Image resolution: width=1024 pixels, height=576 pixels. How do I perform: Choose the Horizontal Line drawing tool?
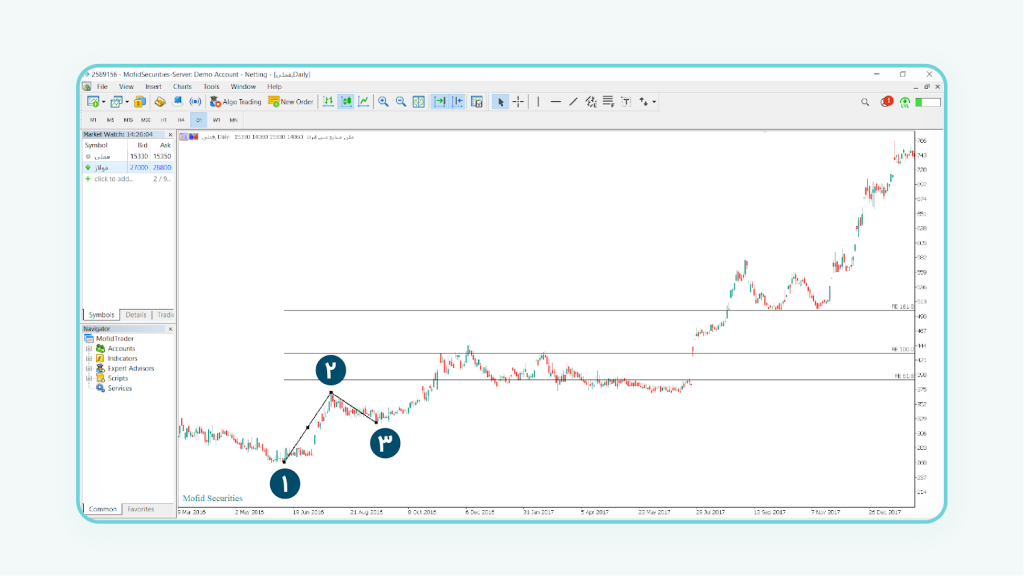(556, 102)
